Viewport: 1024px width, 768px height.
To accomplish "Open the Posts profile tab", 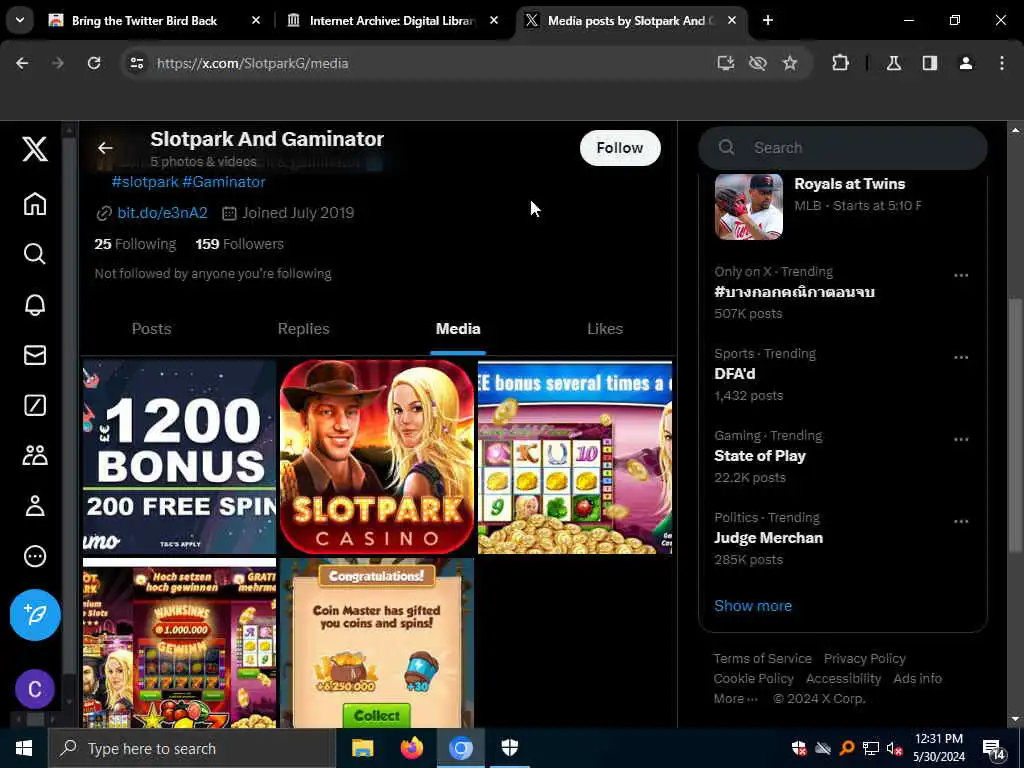I will point(152,328).
